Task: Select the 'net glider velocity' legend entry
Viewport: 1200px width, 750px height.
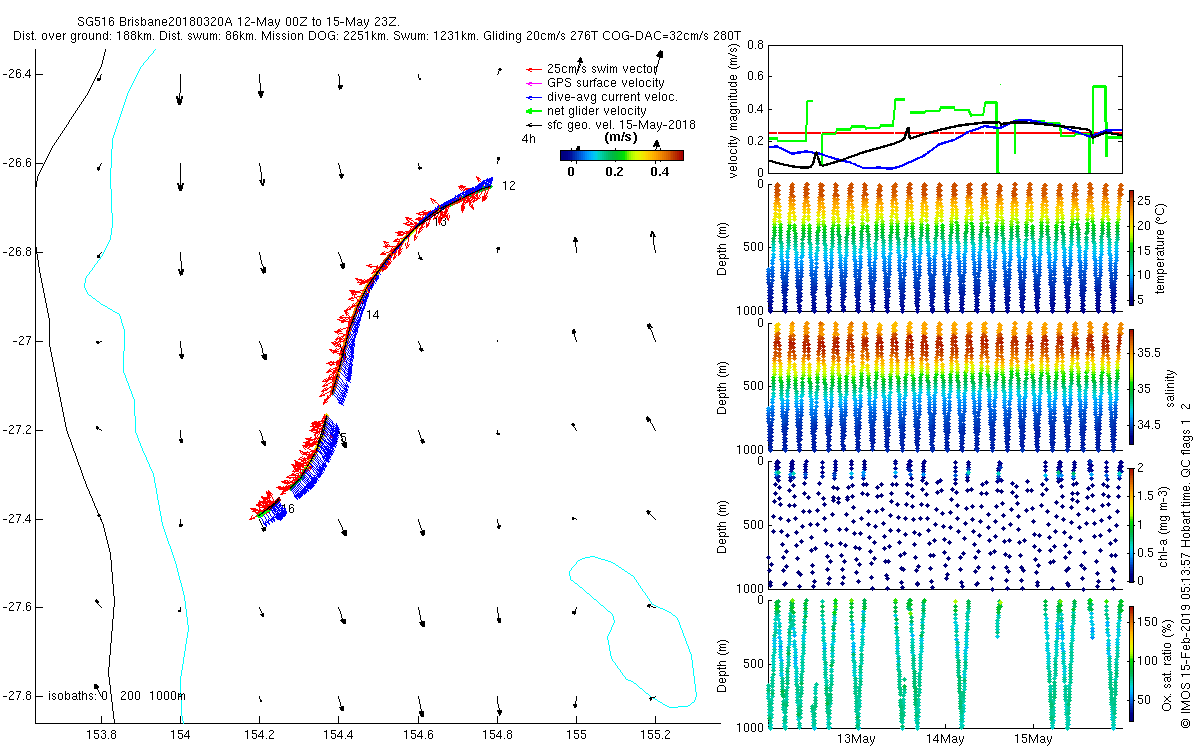Action: (588, 110)
